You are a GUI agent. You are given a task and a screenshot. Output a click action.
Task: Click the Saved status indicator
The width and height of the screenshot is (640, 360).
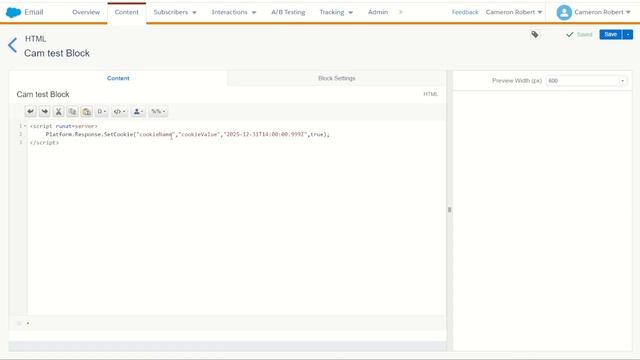coord(579,35)
